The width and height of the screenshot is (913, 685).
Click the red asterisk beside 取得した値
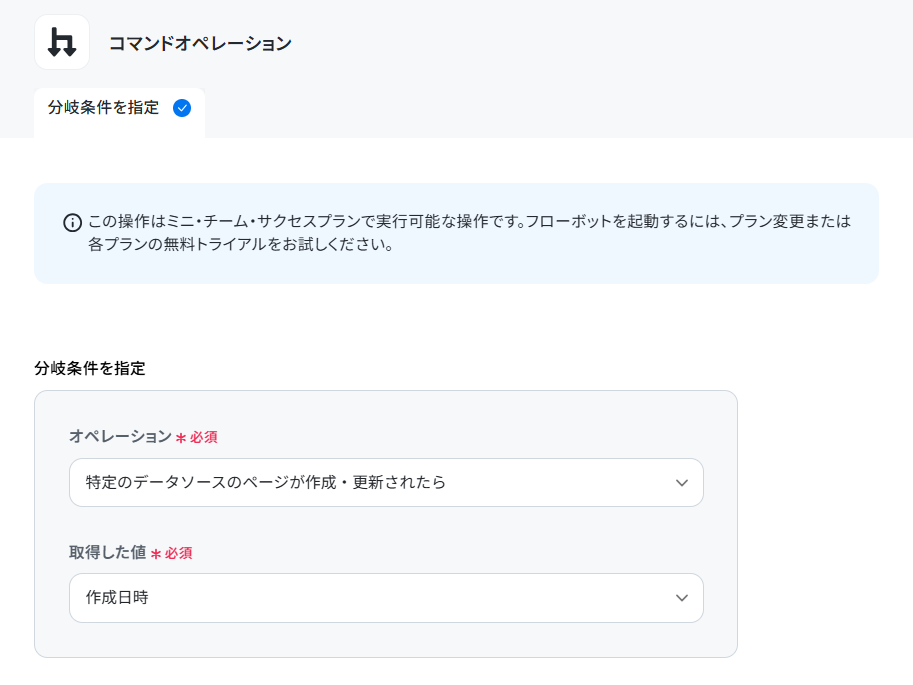click(155, 553)
